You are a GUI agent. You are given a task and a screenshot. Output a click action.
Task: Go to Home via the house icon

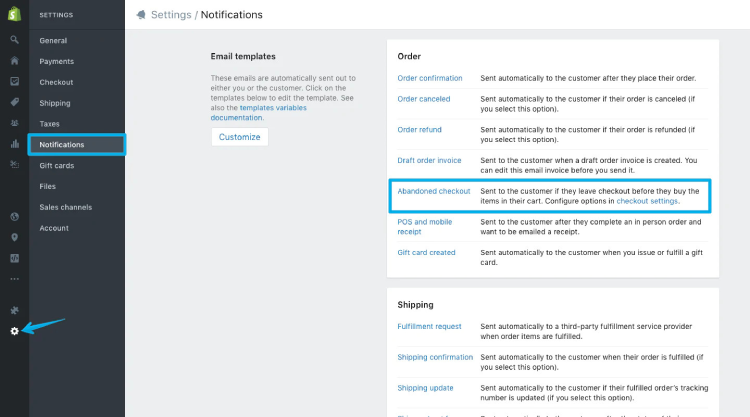[14, 60]
